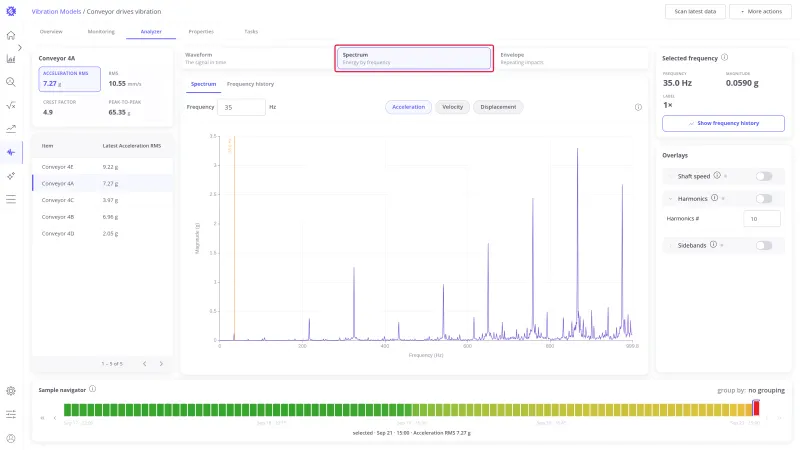
Task: Open the settings gear in sidebar
Action: [x=11, y=391]
